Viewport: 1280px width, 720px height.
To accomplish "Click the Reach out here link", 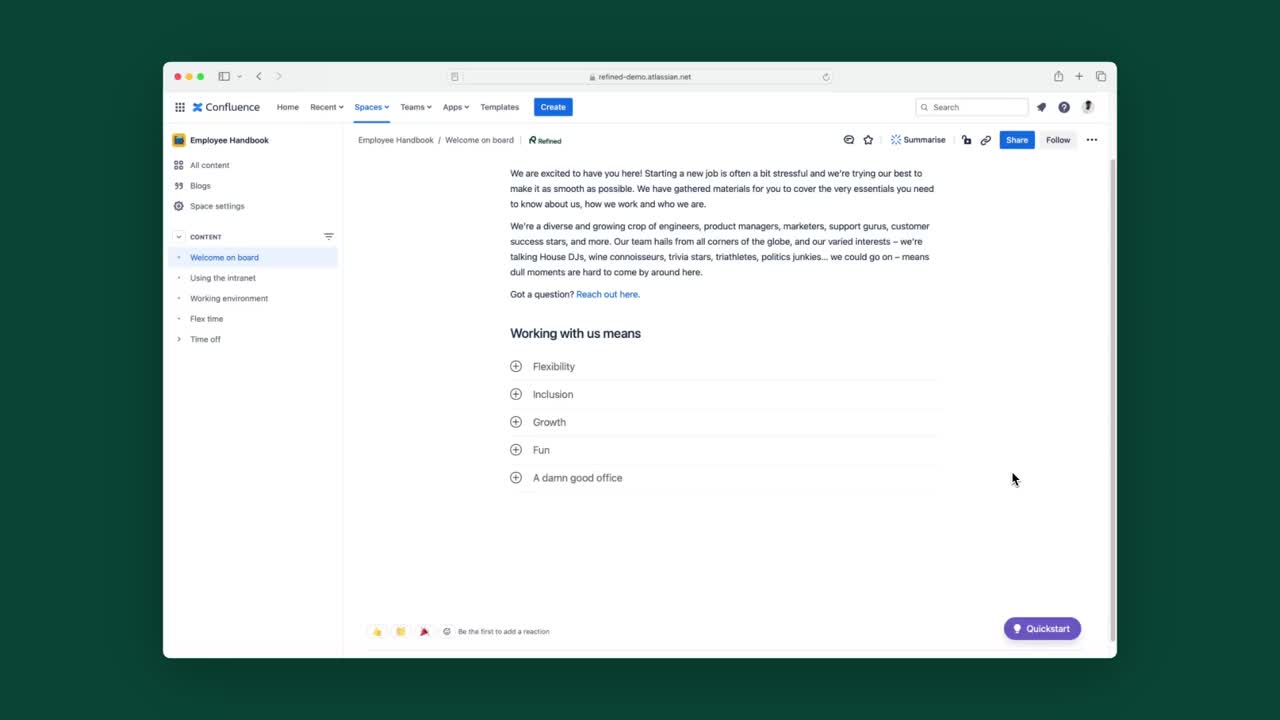I will coord(607,294).
